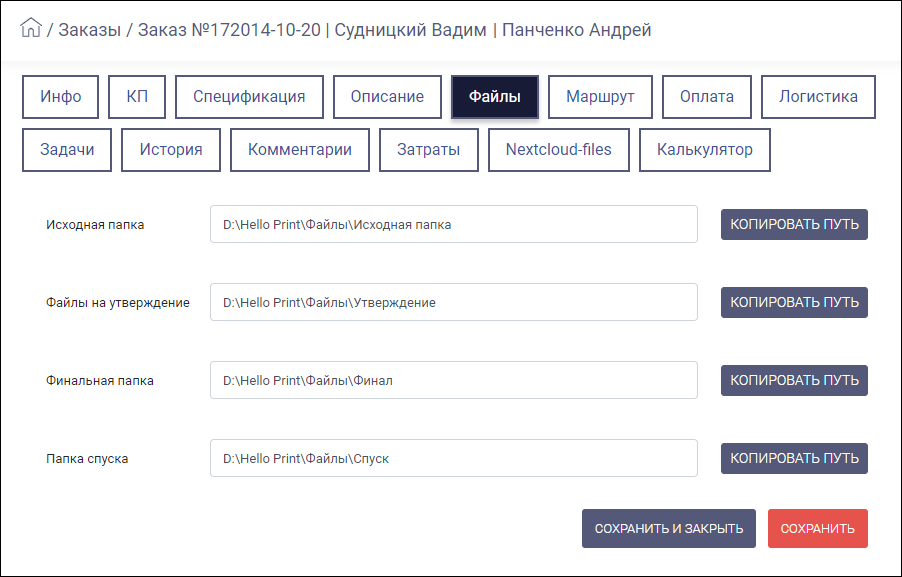The image size is (902, 577).
Task: Click the Сохранить и закрыть button
Action: click(x=669, y=529)
